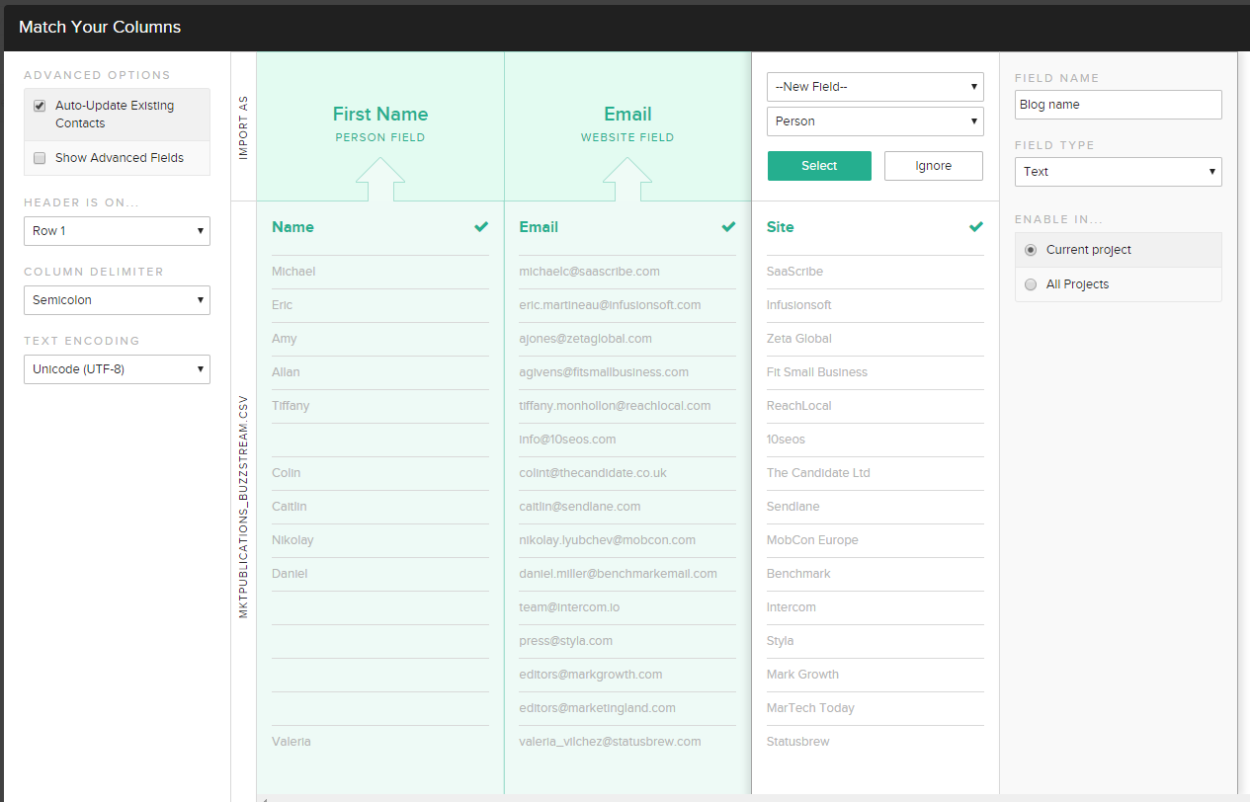1250x802 pixels.
Task: Click the green Select button
Action: (x=819, y=165)
